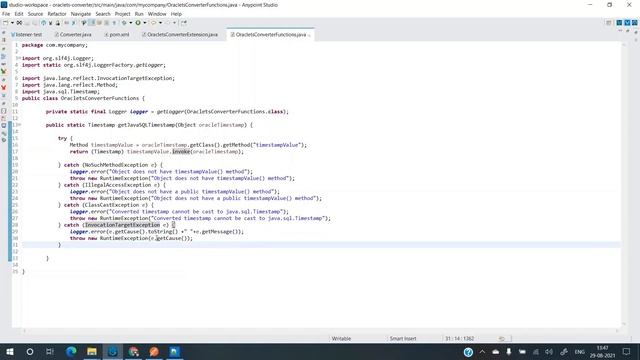Open the Edit menu
This screenshot has width=640, height=360.
point(19,14)
